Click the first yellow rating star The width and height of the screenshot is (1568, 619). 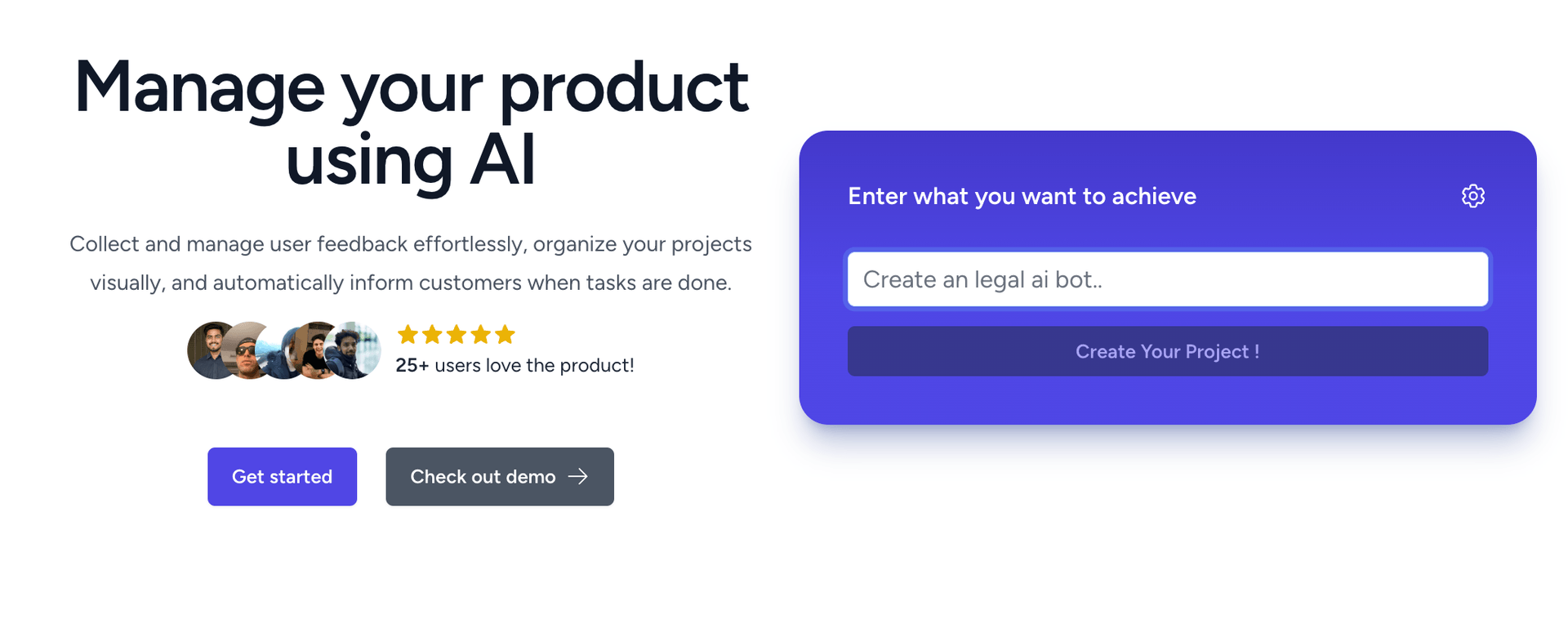coord(408,334)
